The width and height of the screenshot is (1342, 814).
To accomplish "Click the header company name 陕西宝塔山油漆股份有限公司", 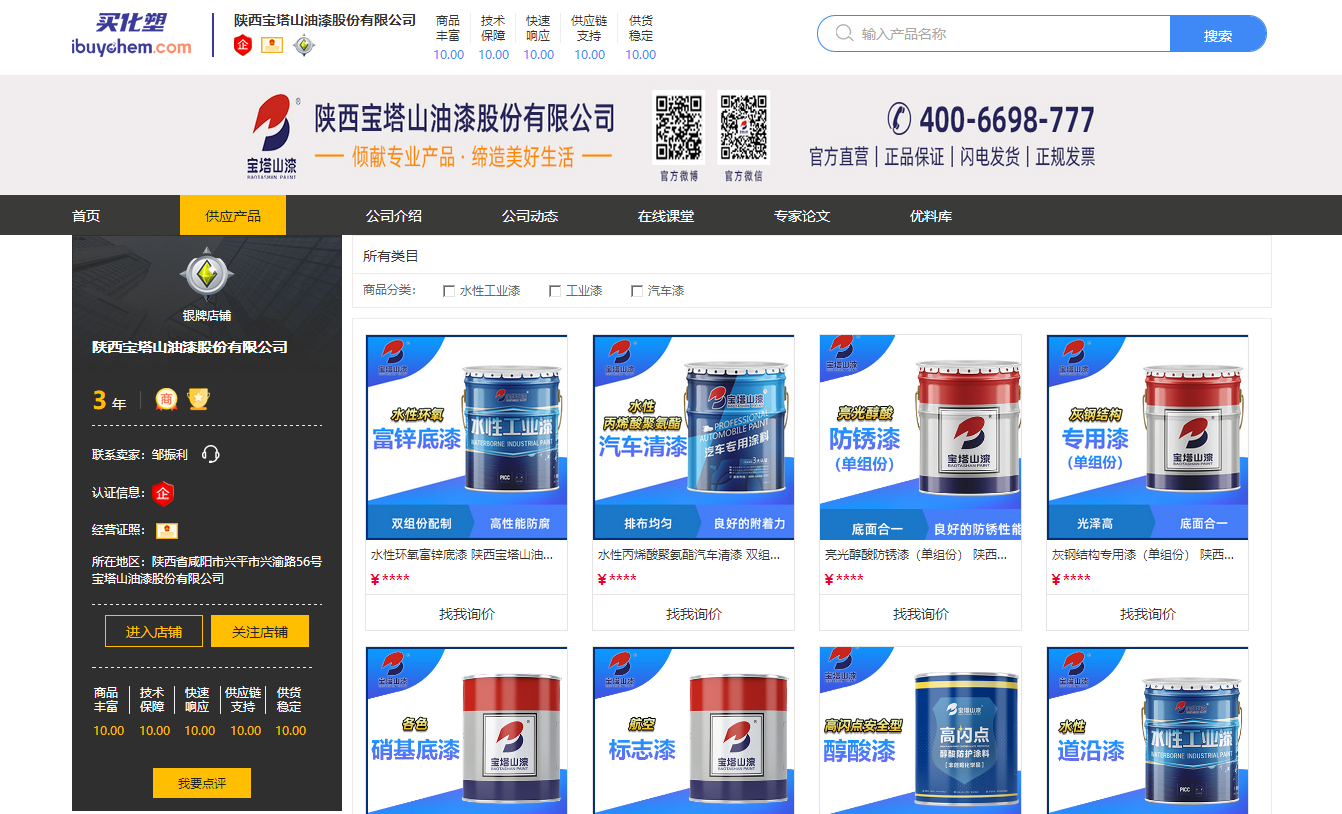I will tap(325, 20).
